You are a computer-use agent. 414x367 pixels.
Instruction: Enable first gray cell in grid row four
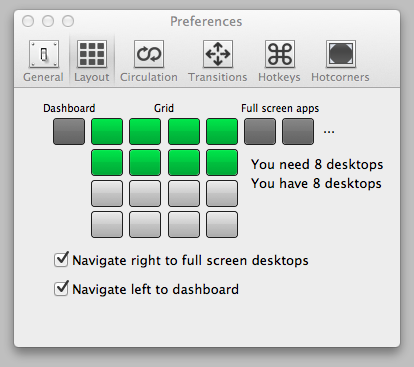107,224
